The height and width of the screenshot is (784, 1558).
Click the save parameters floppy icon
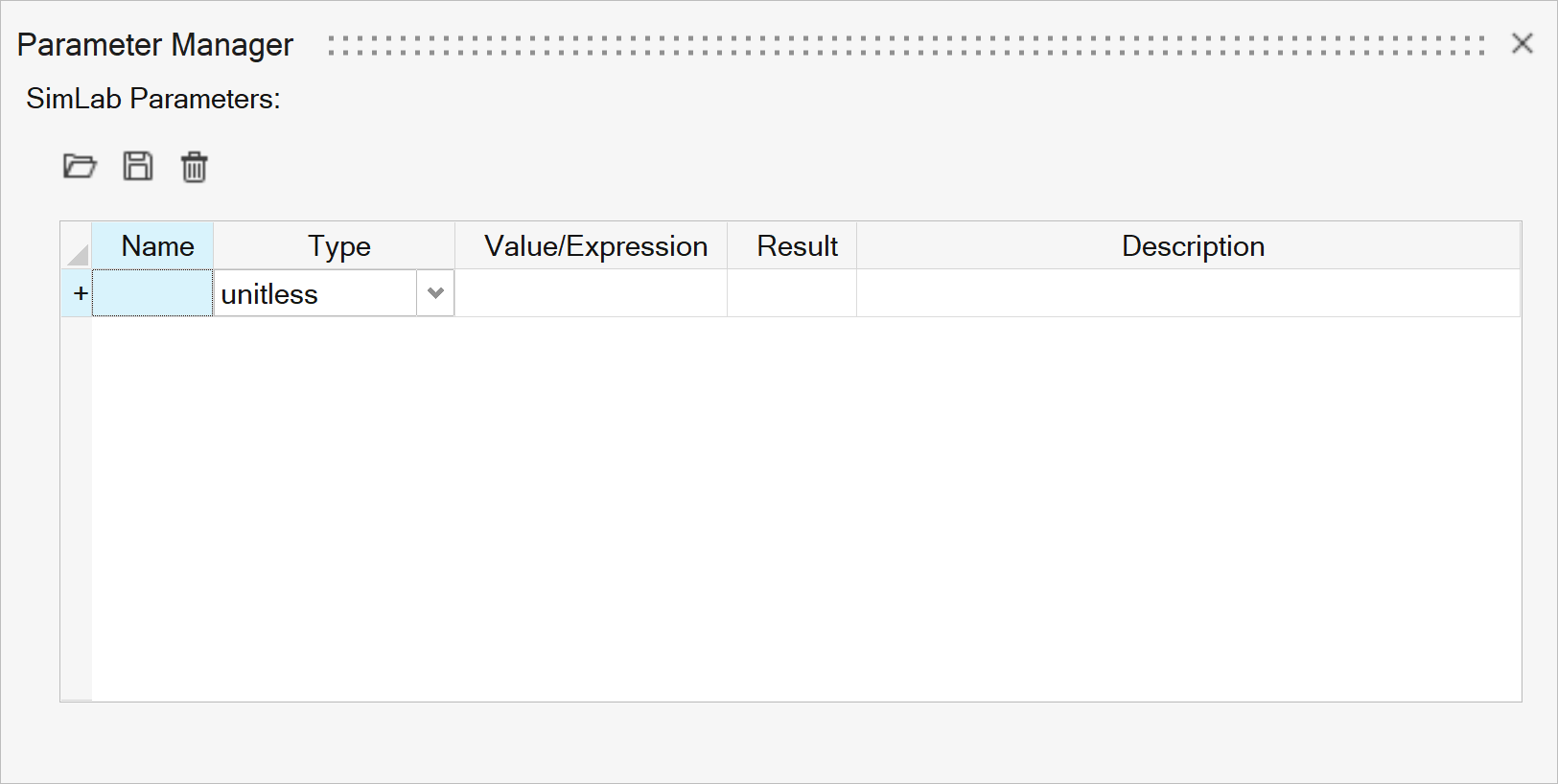tap(138, 167)
